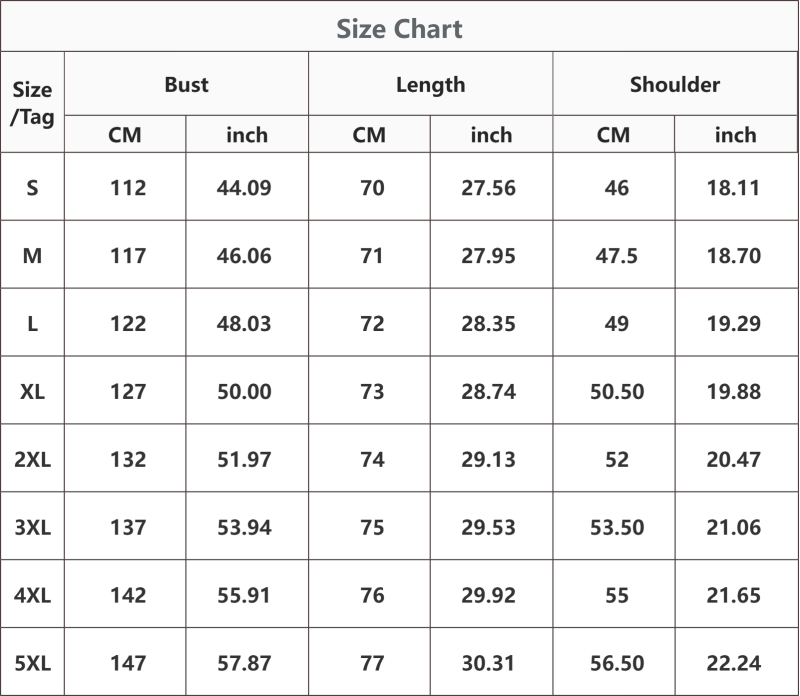Select shoulder inch value 21.06
The width and height of the screenshot is (800, 696).
pos(733,527)
